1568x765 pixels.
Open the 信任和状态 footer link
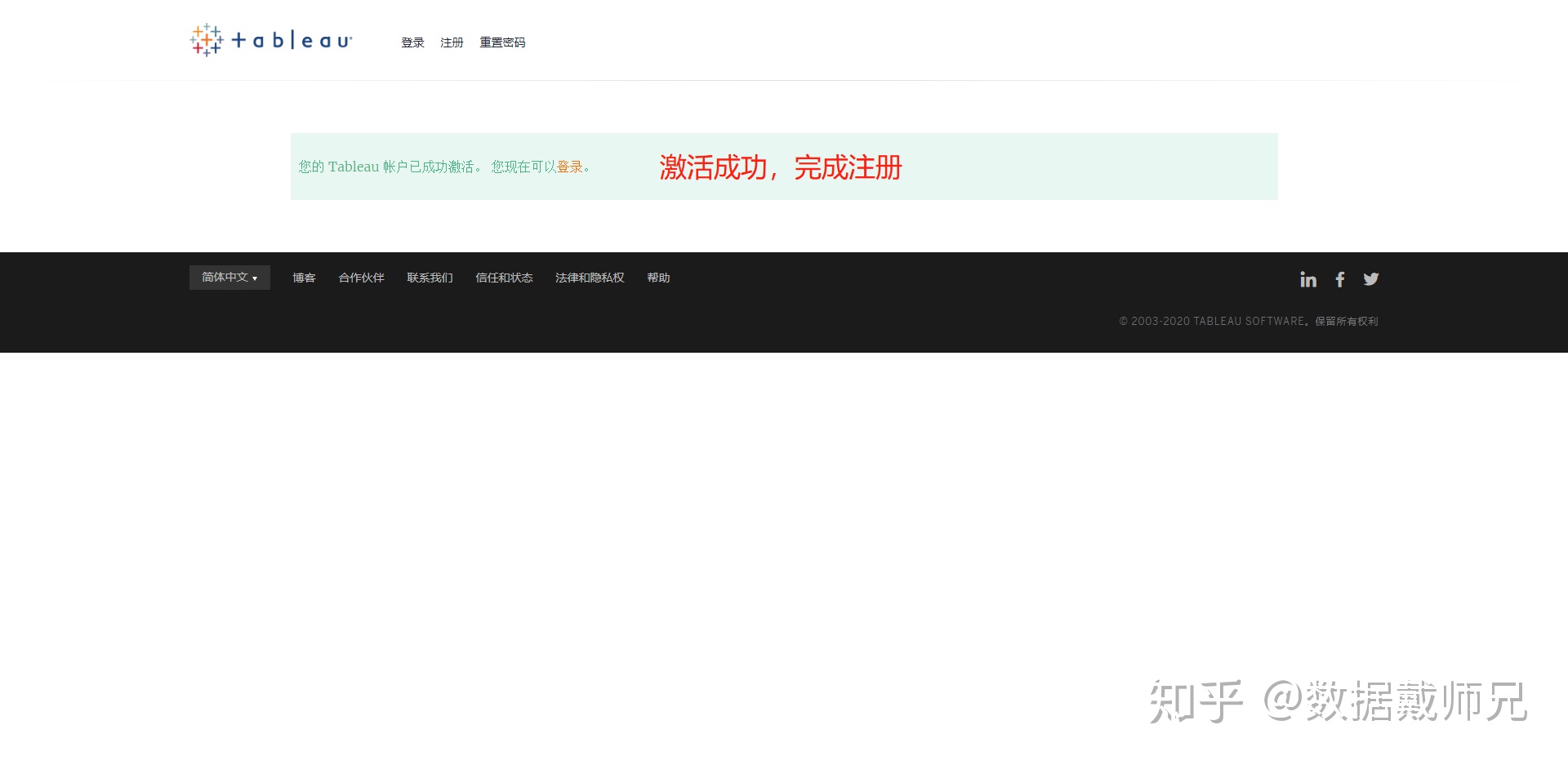tap(504, 278)
